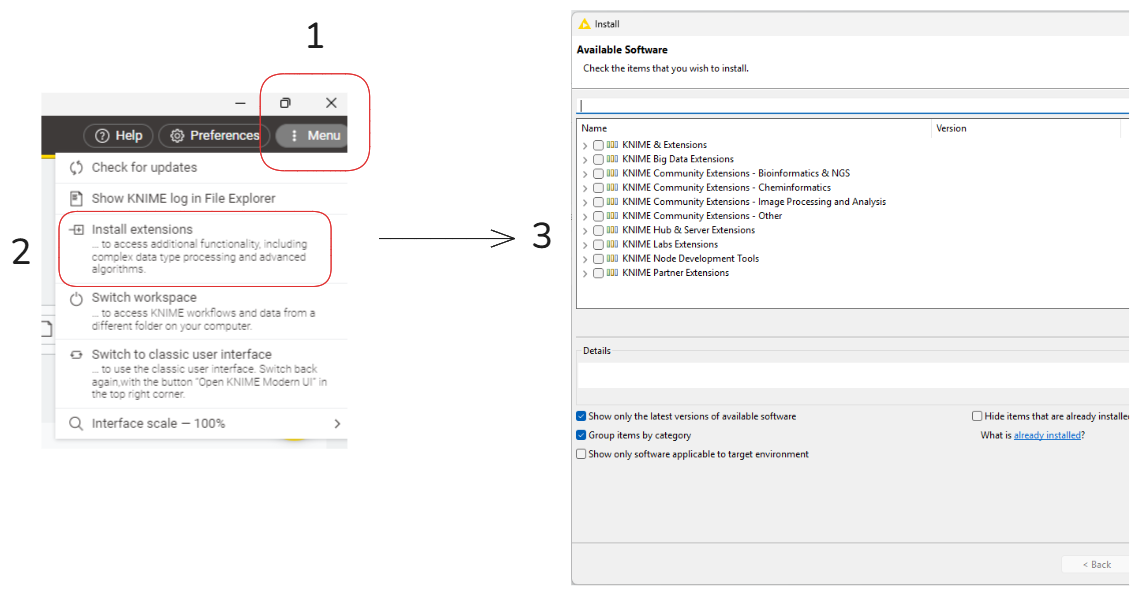Click the Help question mark icon
1139x595 pixels.
[100, 136]
